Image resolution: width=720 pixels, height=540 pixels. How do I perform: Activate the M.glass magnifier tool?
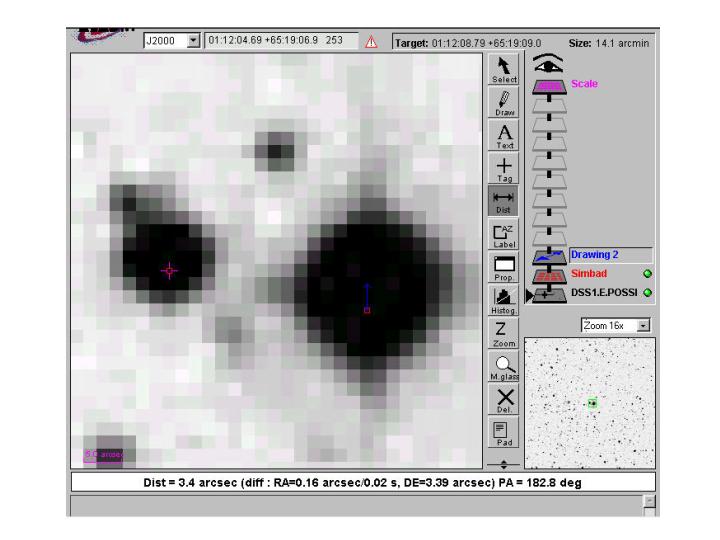505,367
